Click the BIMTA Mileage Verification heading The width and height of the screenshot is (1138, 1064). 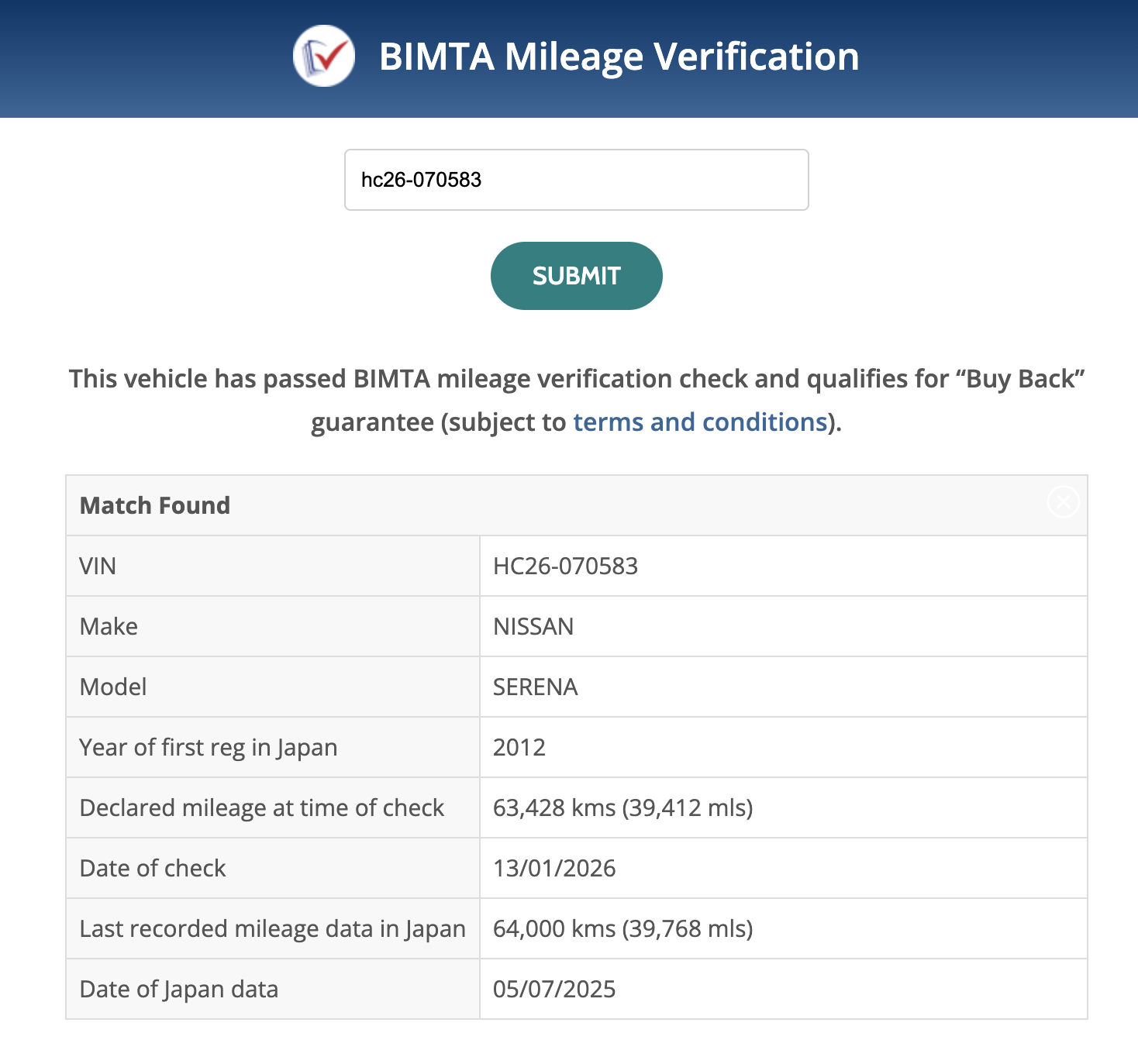pos(619,57)
